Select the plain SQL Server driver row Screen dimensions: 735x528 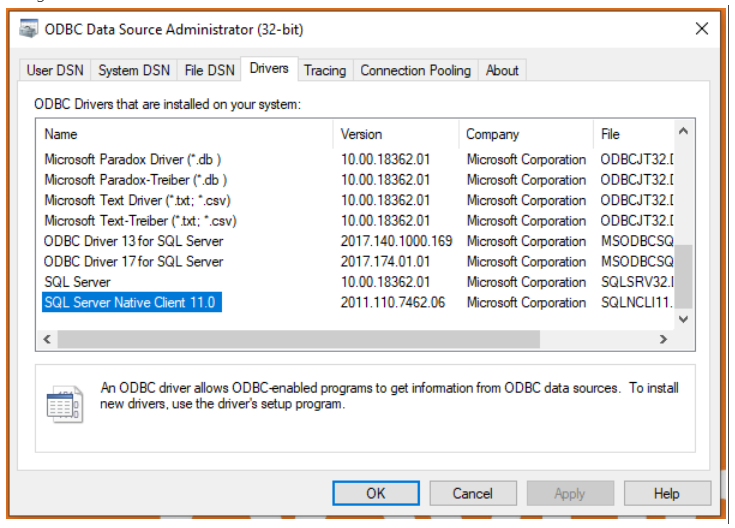coord(77,282)
